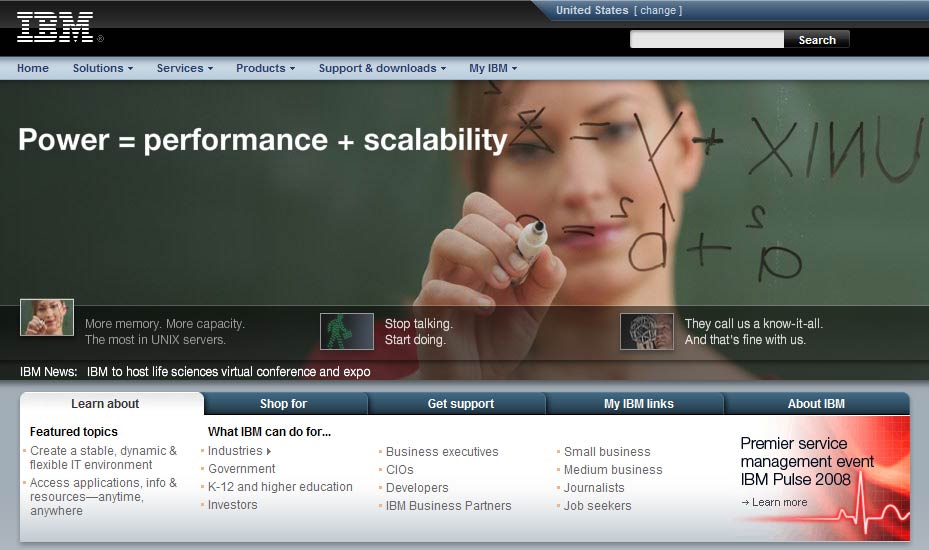Viewport: 929px width, 550px height.
Task: Click the IBM logo
Action: click(55, 27)
